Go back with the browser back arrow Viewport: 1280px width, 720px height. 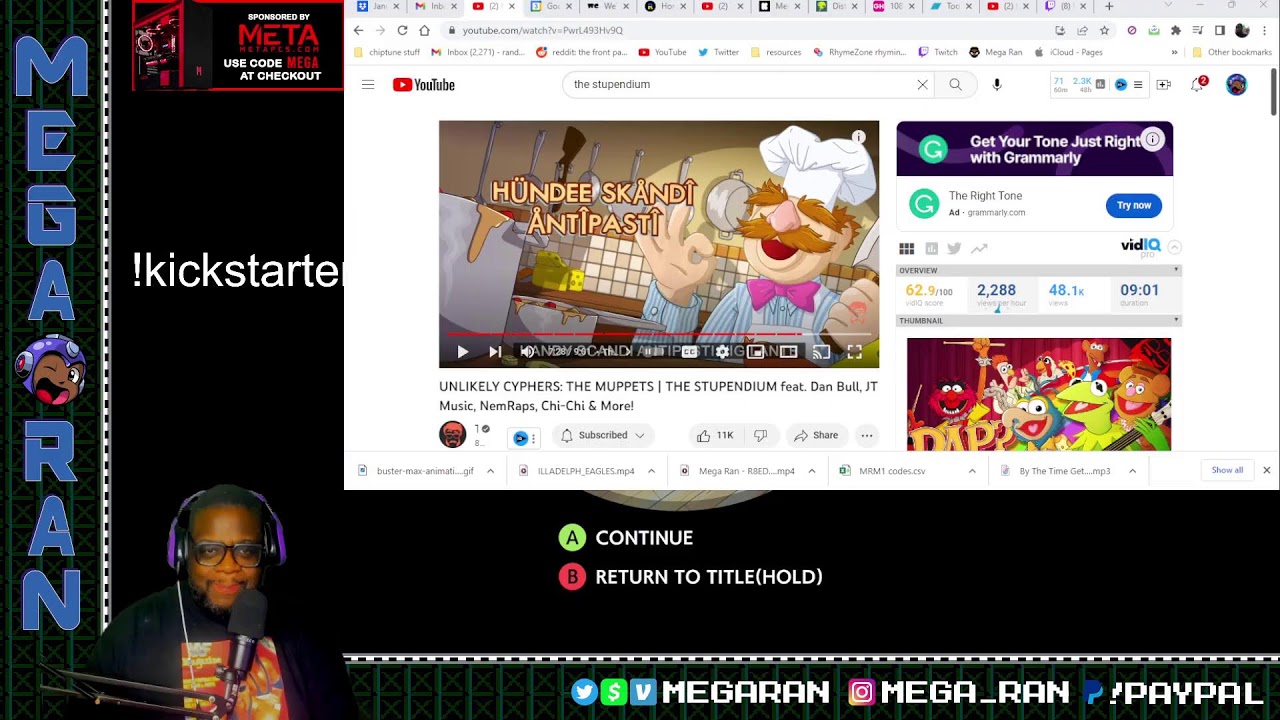[x=358, y=30]
